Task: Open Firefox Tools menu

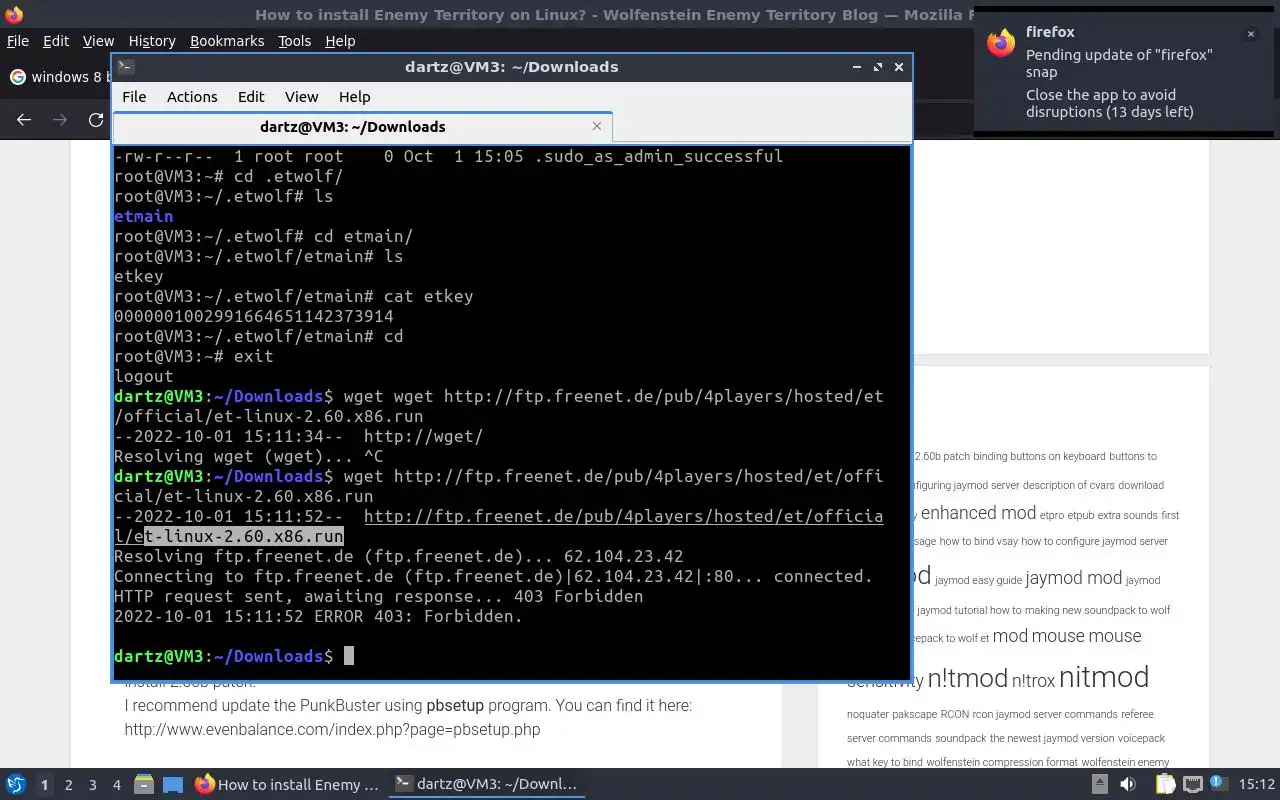Action: pos(294,41)
